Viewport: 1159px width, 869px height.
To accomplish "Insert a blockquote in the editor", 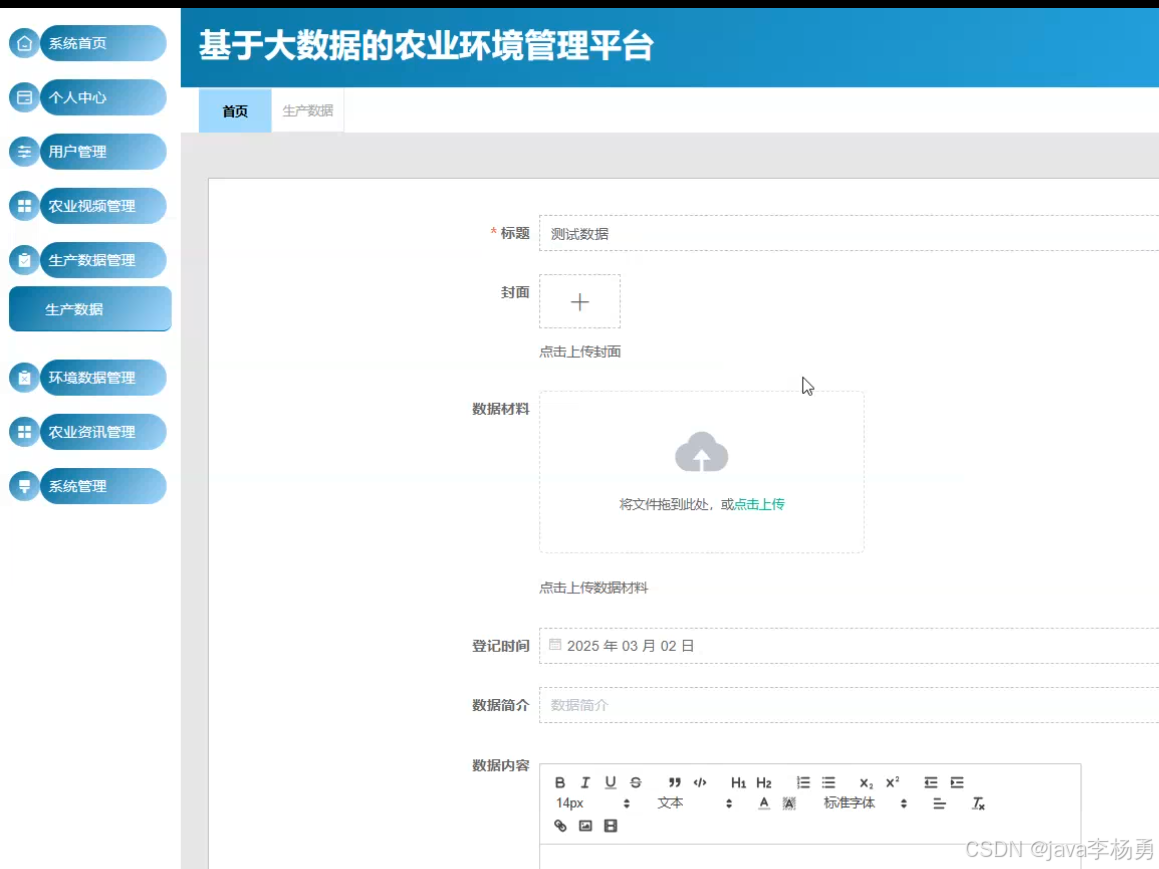I will [674, 783].
